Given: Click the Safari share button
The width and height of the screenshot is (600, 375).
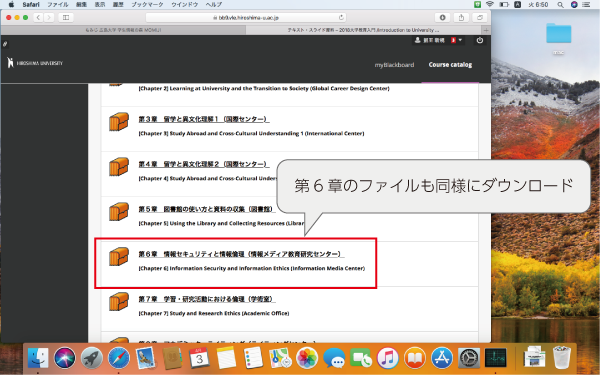Looking at the screenshot, I should [461, 17].
